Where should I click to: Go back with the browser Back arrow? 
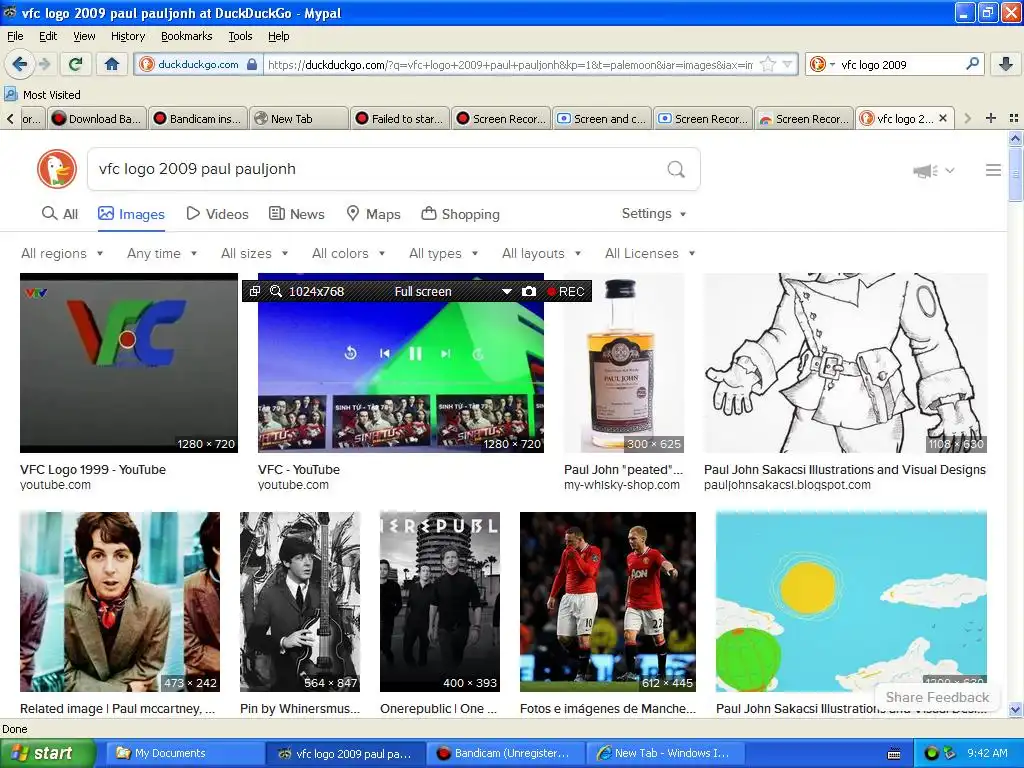(x=18, y=64)
